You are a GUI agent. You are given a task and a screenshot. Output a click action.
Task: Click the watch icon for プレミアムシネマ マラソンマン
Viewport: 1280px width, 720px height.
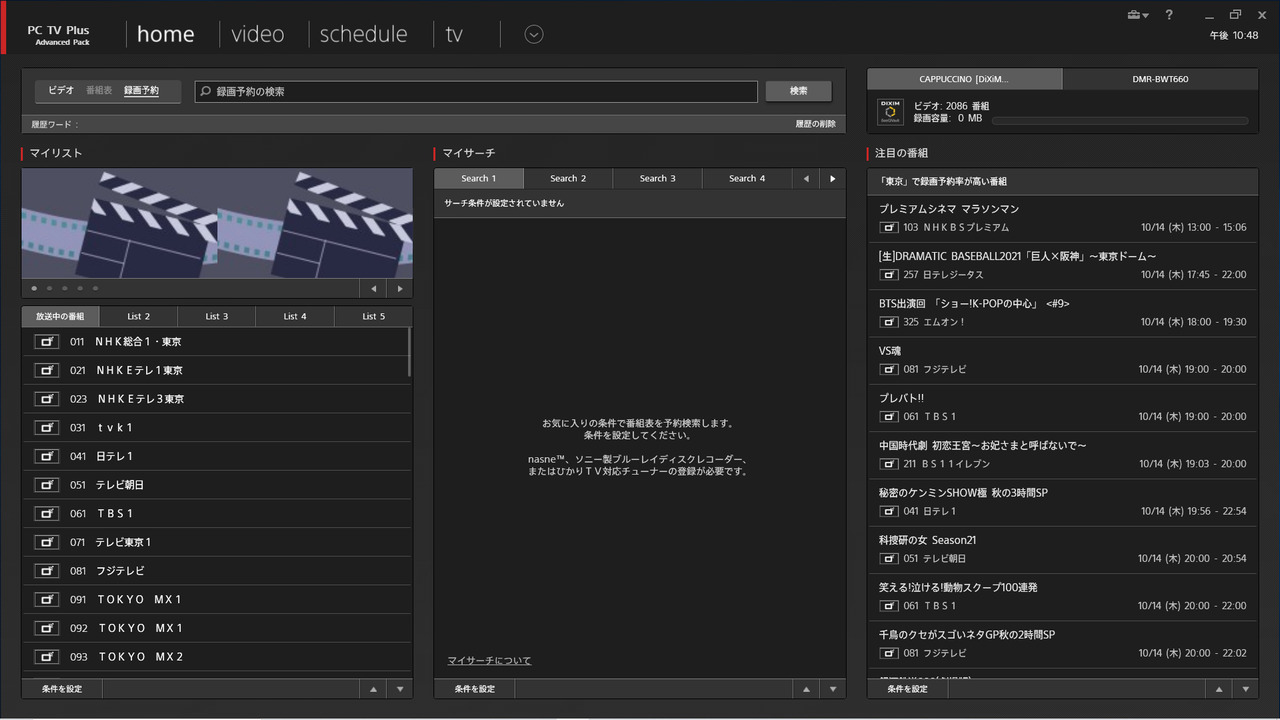point(888,227)
